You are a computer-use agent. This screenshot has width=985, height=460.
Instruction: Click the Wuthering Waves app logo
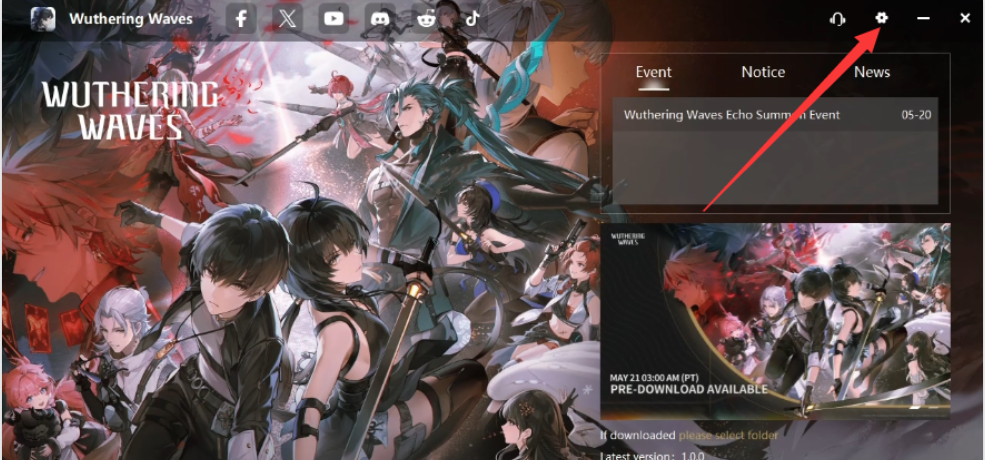pyautogui.click(x=43, y=19)
